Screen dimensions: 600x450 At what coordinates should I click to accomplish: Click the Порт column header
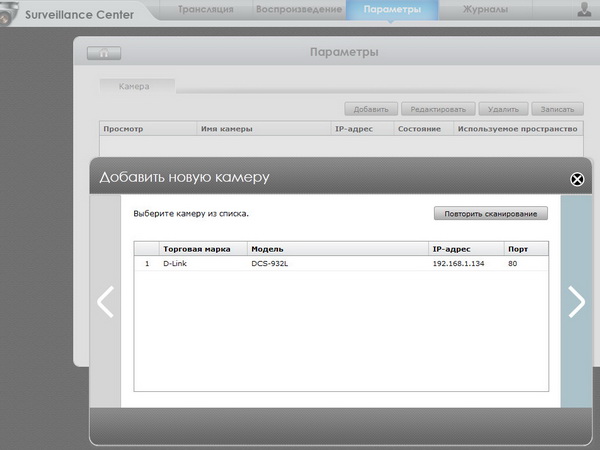(517, 248)
